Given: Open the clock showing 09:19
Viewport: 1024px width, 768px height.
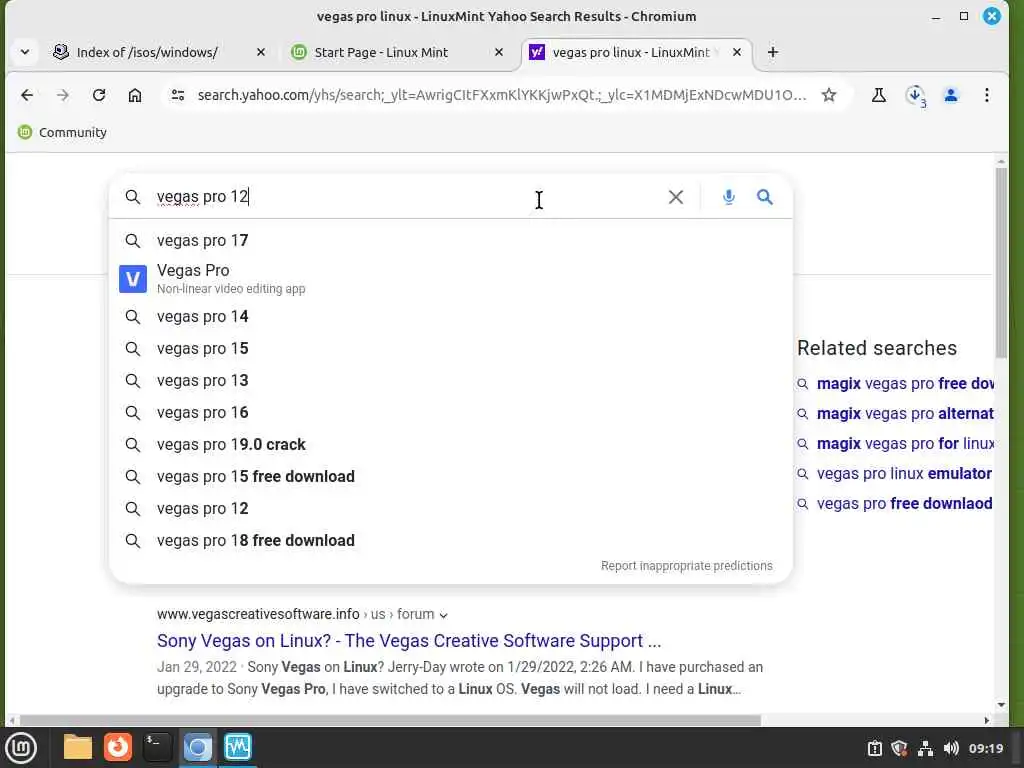Looking at the screenshot, I should pos(985,748).
